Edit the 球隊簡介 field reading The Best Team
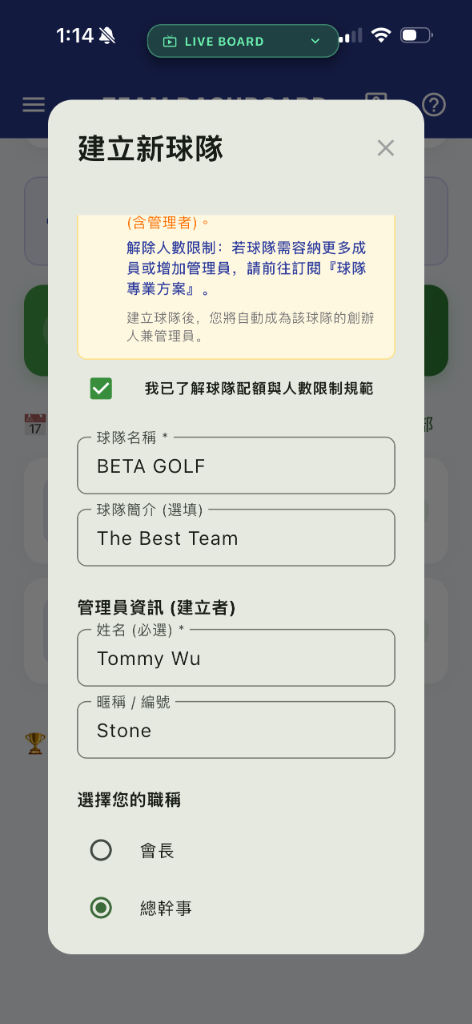 pyautogui.click(x=236, y=537)
